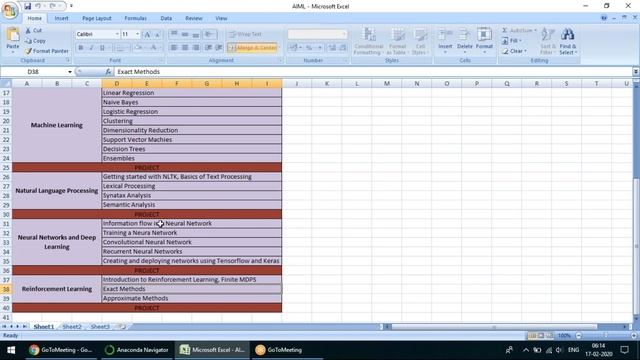The width and height of the screenshot is (640, 360).
Task: Open the Calibri font name dropdown
Action: [x=117, y=34]
